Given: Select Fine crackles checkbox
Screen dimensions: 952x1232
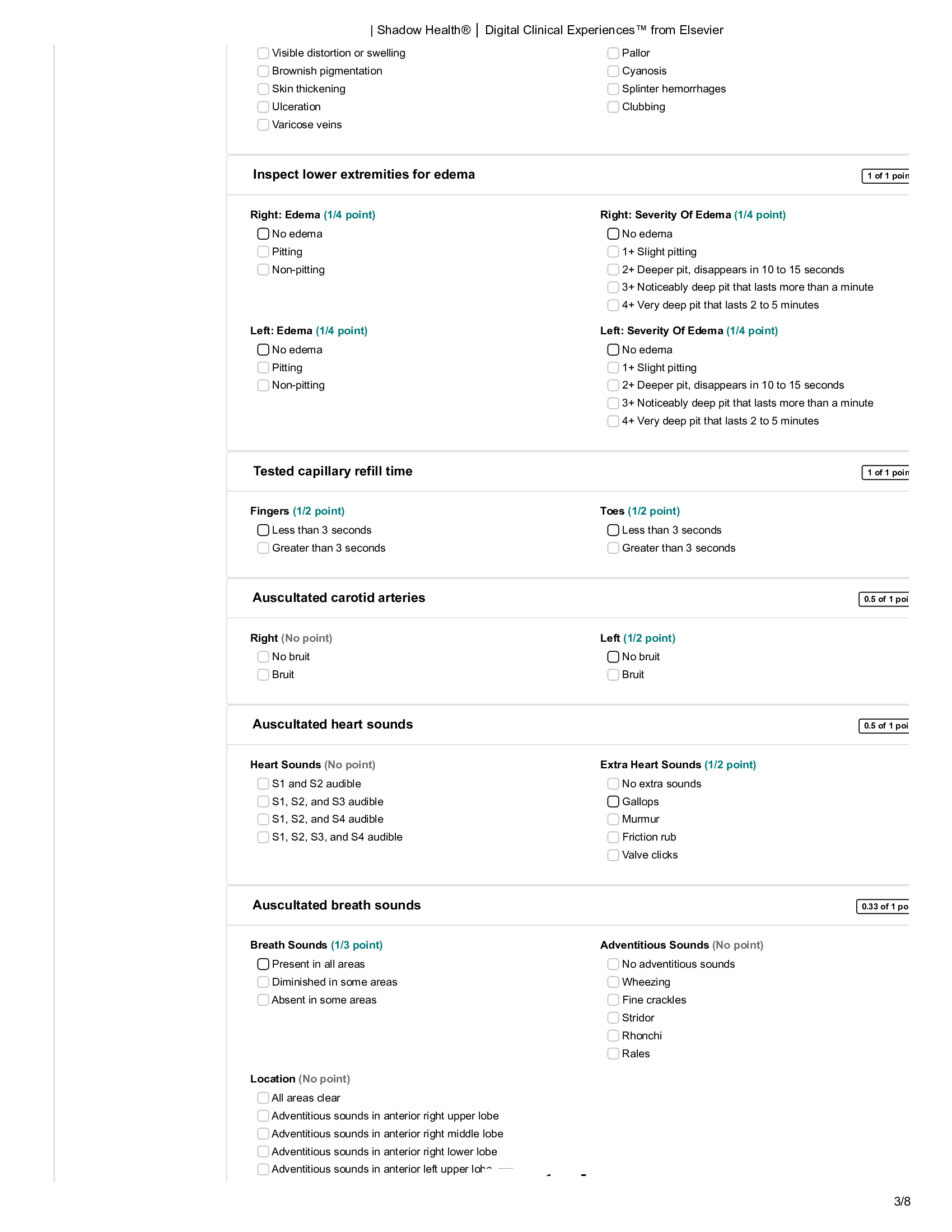Looking at the screenshot, I should (x=613, y=1000).
